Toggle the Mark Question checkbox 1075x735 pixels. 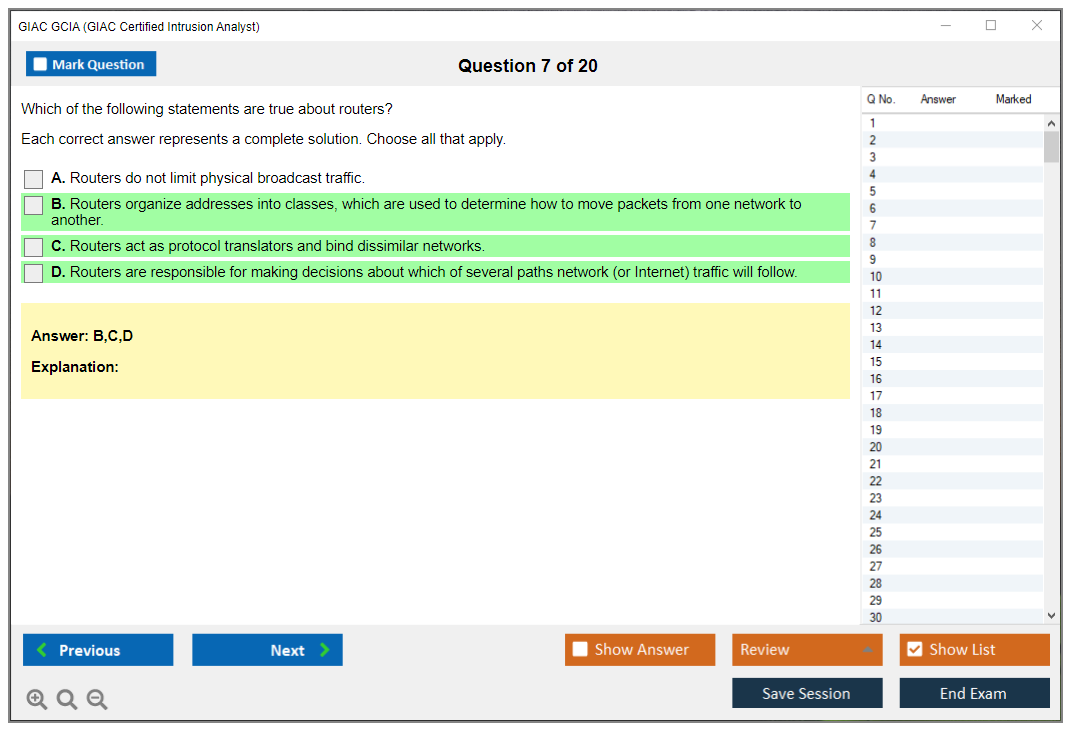point(39,63)
